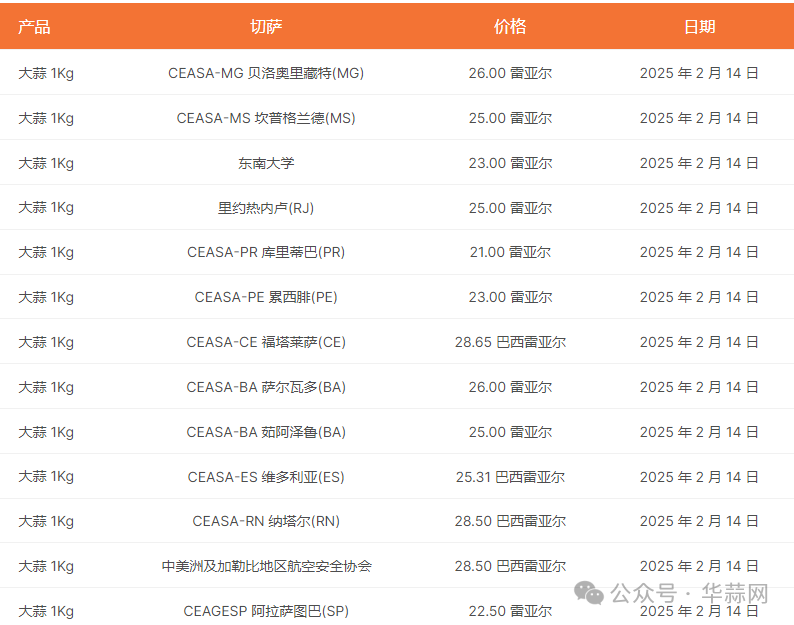794x625 pixels.
Task: Select the CEASA-BA 茹阿泽鲁(BA) cell
Action: 266,433
